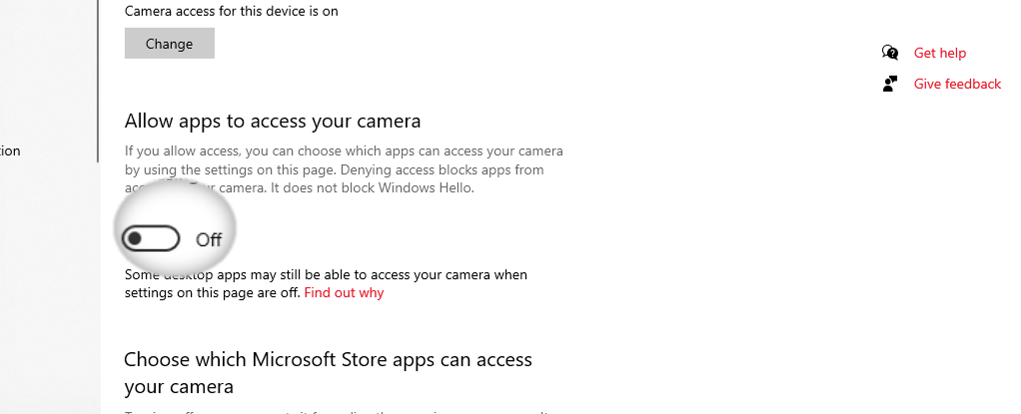This screenshot has width=1021, height=414.
Task: Click the "Windows Hello" text in the description
Action: pos(439,187)
